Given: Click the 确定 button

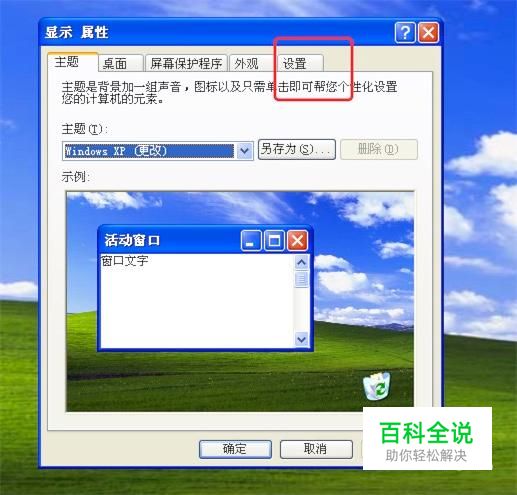Looking at the screenshot, I should coord(235,449).
